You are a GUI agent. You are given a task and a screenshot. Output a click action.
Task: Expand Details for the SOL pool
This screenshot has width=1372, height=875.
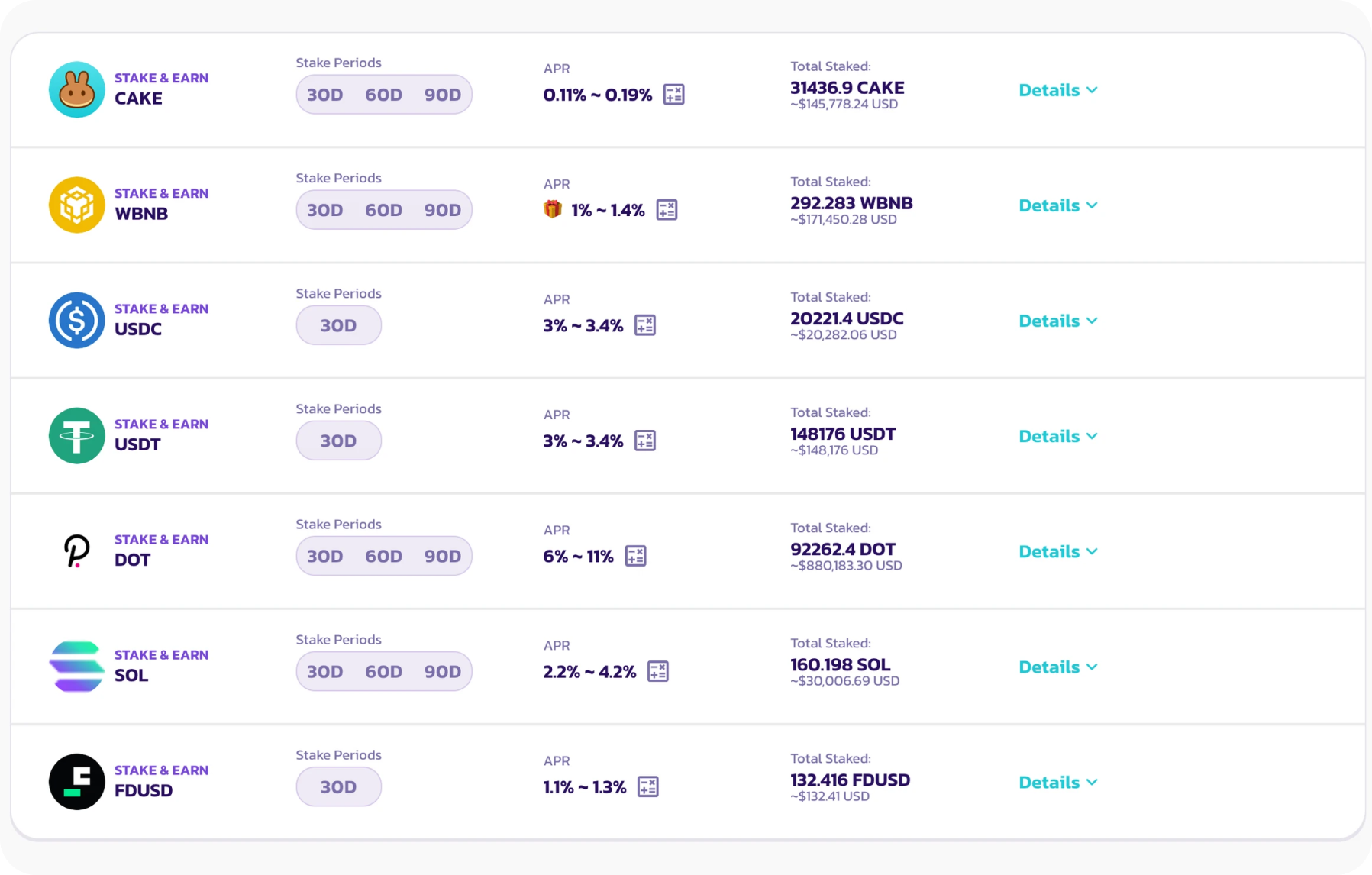pyautogui.click(x=1058, y=667)
